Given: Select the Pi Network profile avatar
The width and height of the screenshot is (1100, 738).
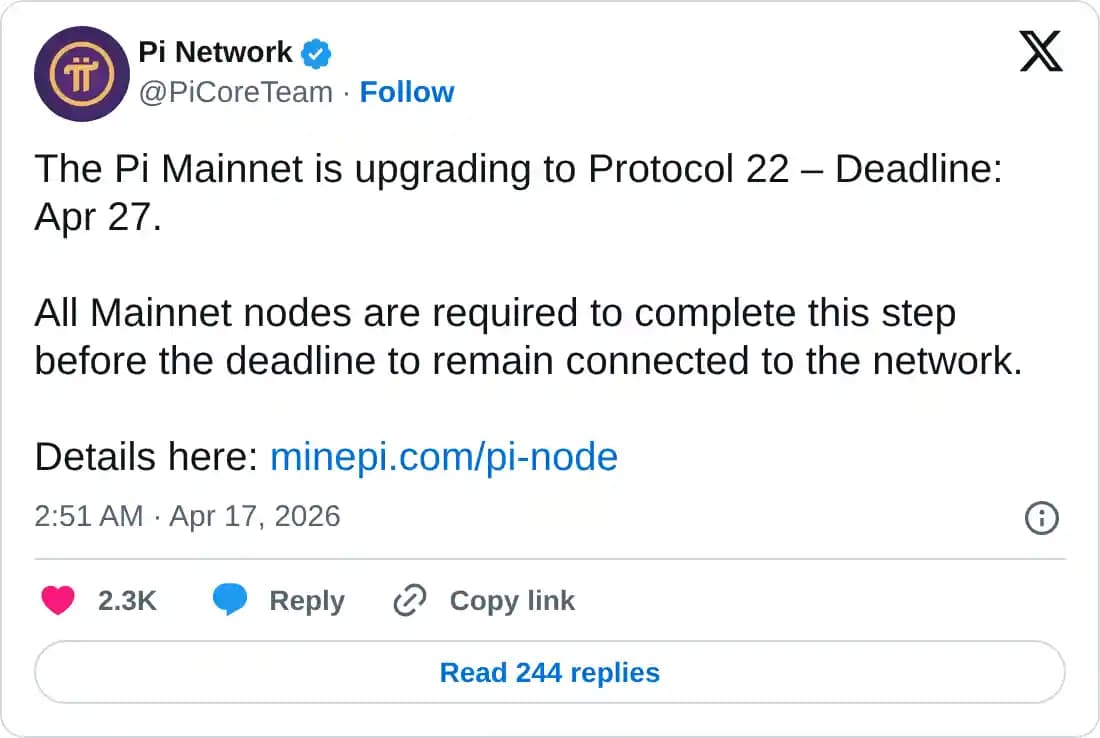Looking at the screenshot, I should click(x=82, y=74).
